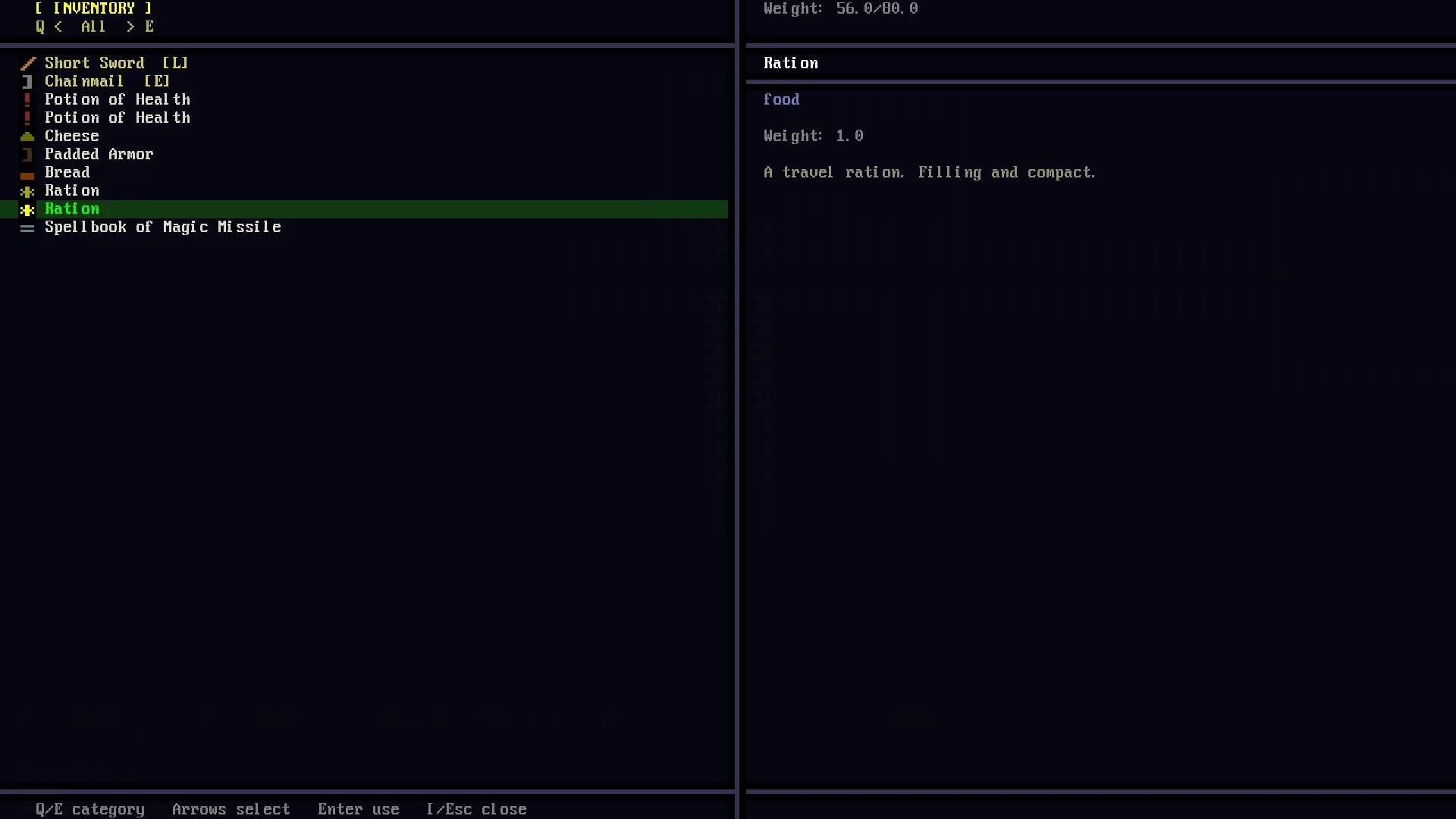
Task: Click the travel ration description text
Action: coord(930,172)
